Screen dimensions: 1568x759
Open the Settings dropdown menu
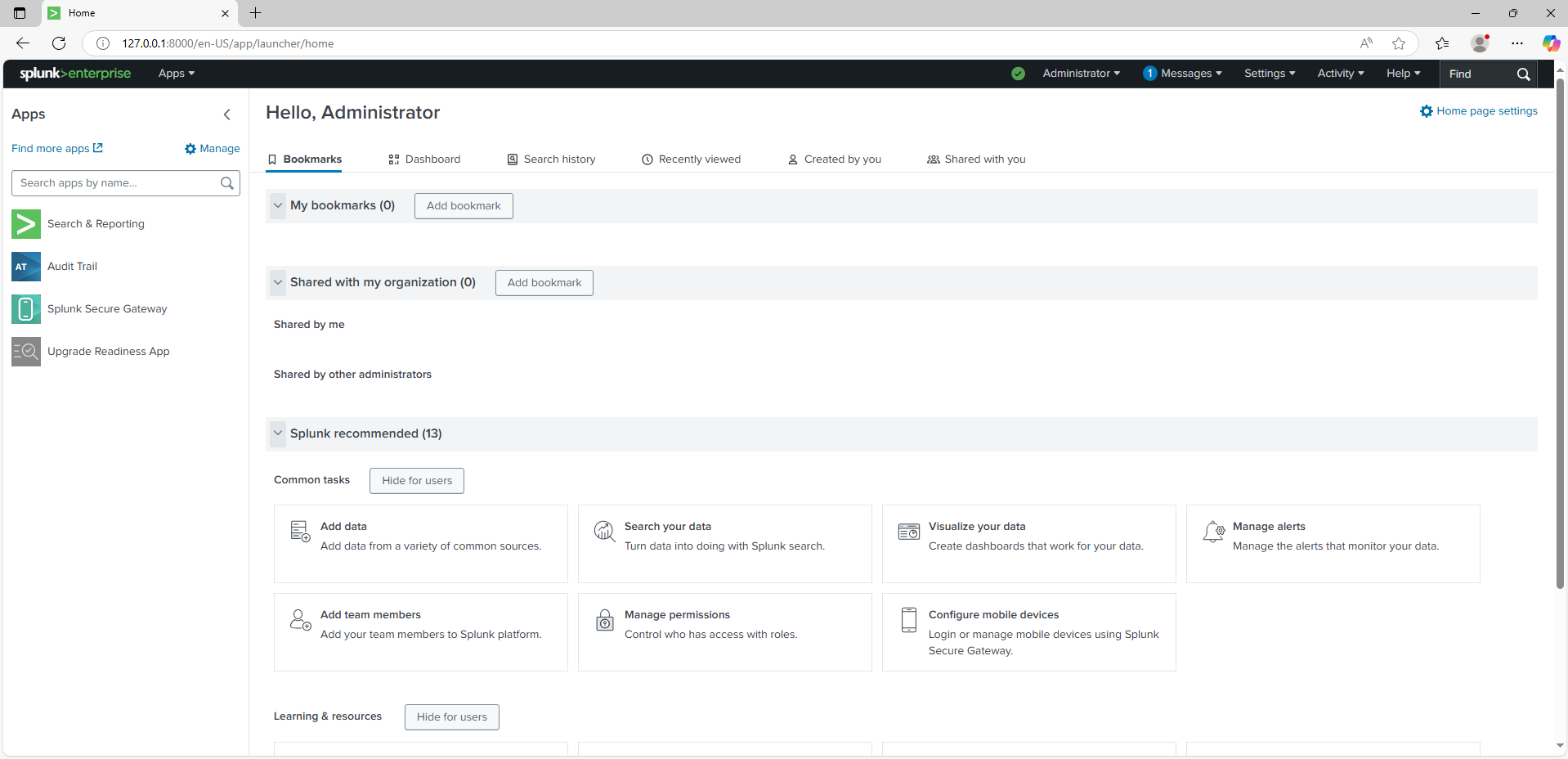click(x=1270, y=74)
